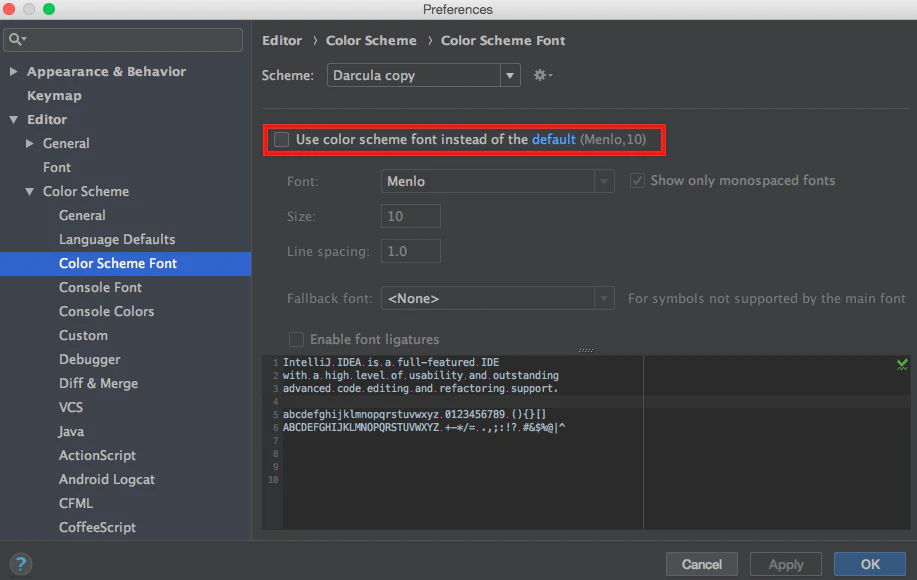Open Android Logcat color settings
917x580 pixels.
coord(107,479)
